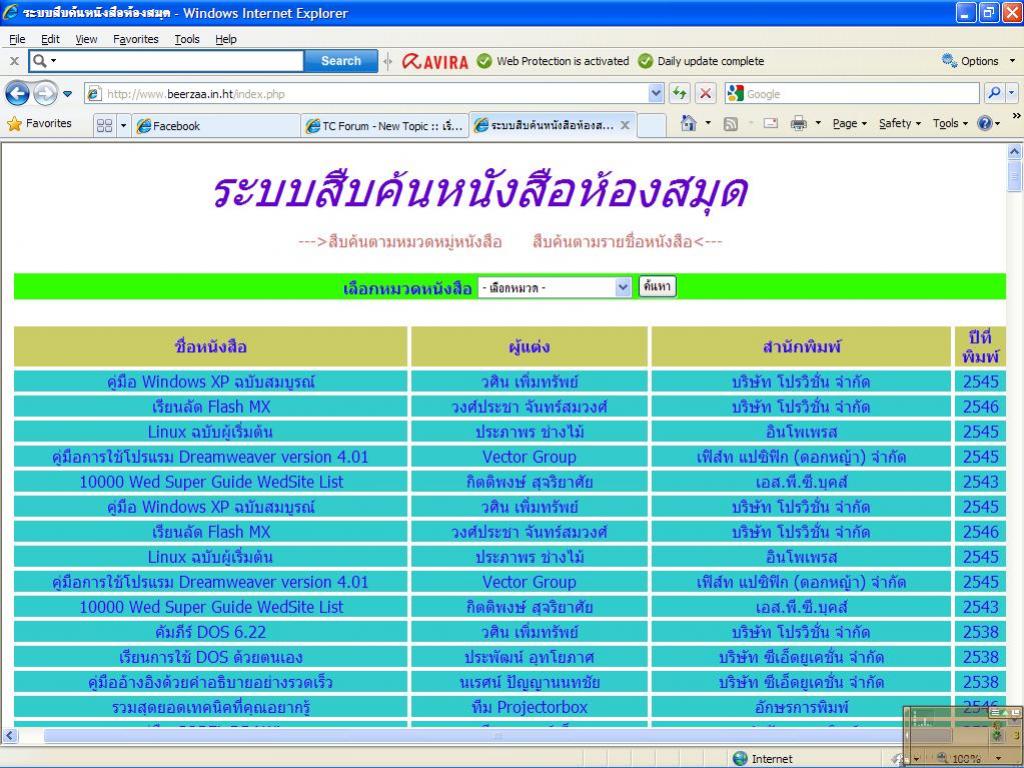Click link สืบค้นตามหมวดหมู่หนังสือ
This screenshot has width=1024, height=768.
(415, 242)
